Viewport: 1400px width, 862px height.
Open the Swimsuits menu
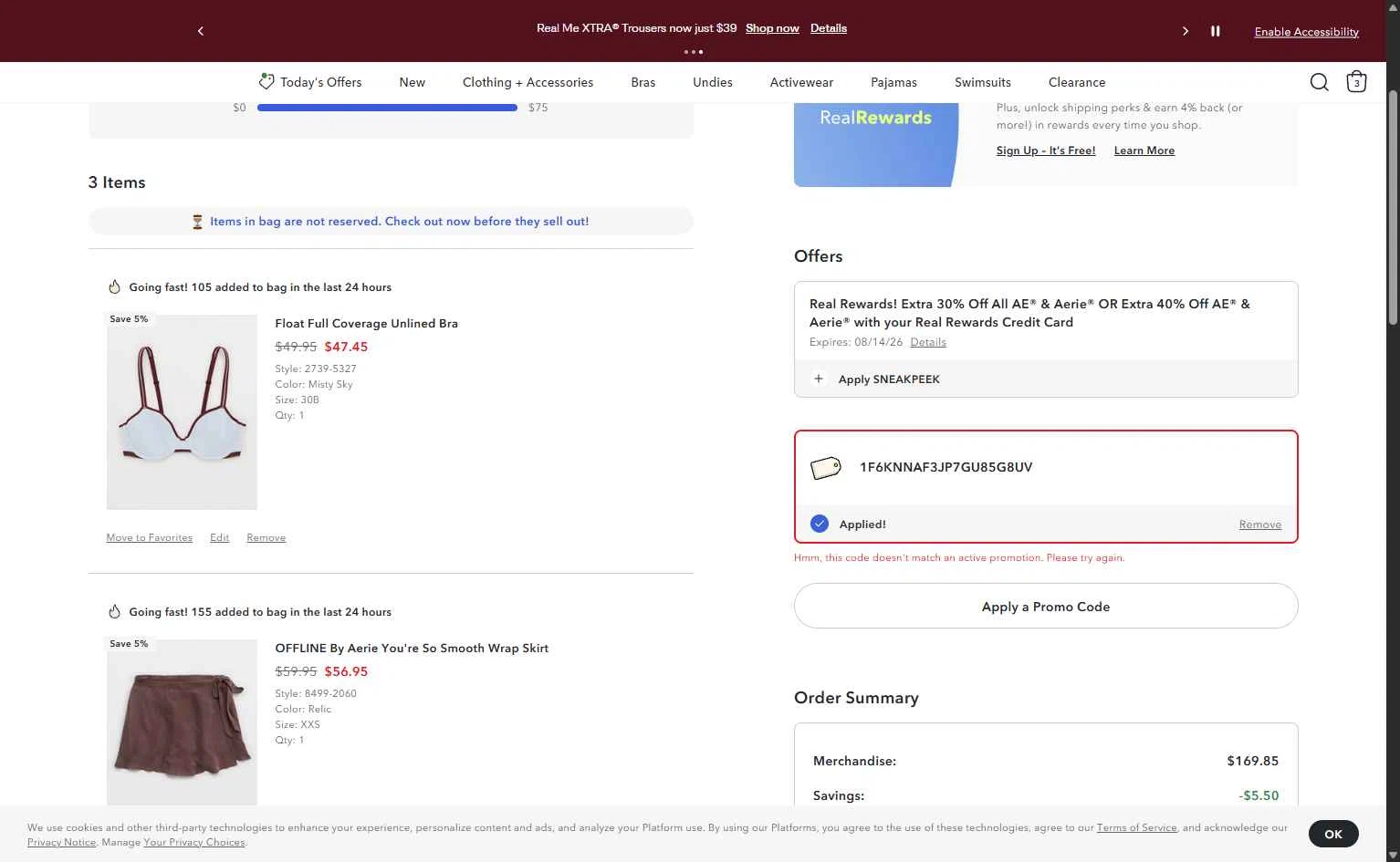(x=983, y=82)
